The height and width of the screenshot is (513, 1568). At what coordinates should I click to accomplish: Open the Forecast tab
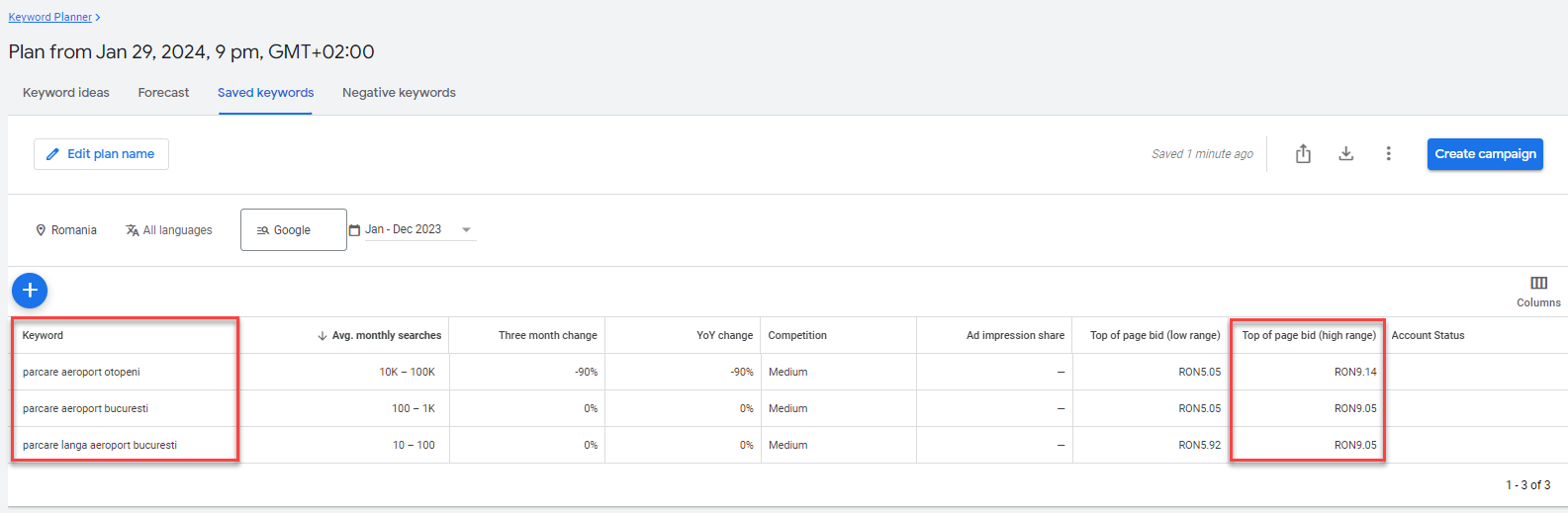point(163,93)
